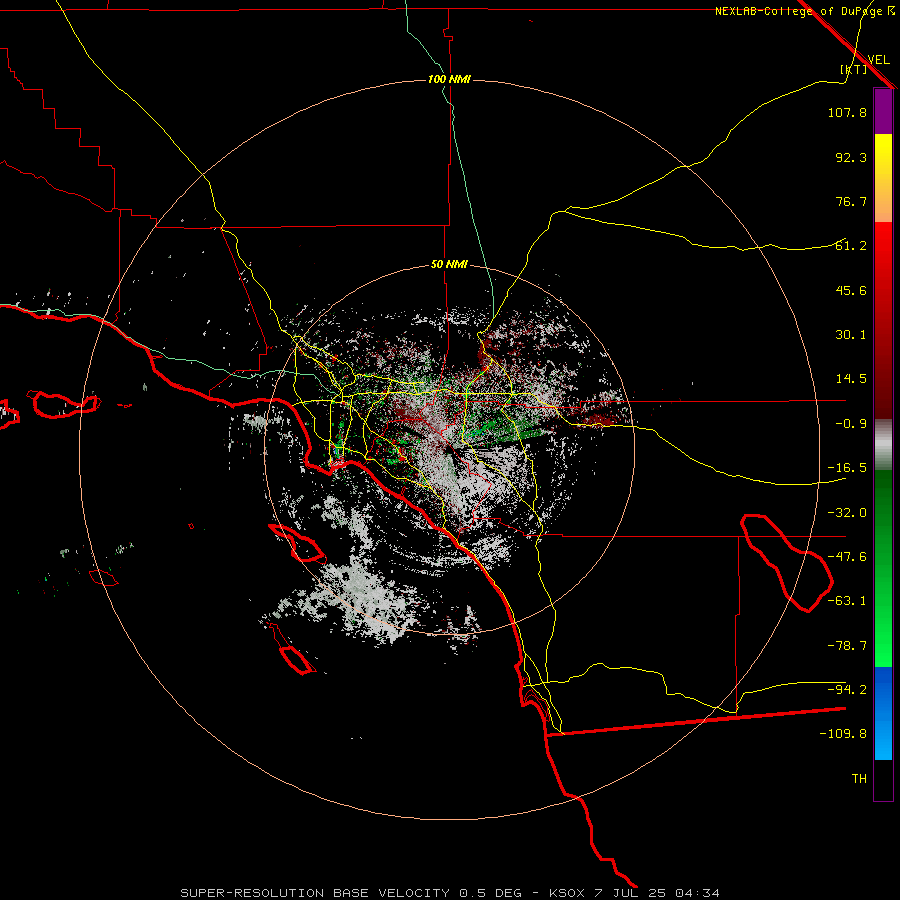
Task: Click the 7 JUL 25 04:34 timestamp
Action: tap(658, 893)
